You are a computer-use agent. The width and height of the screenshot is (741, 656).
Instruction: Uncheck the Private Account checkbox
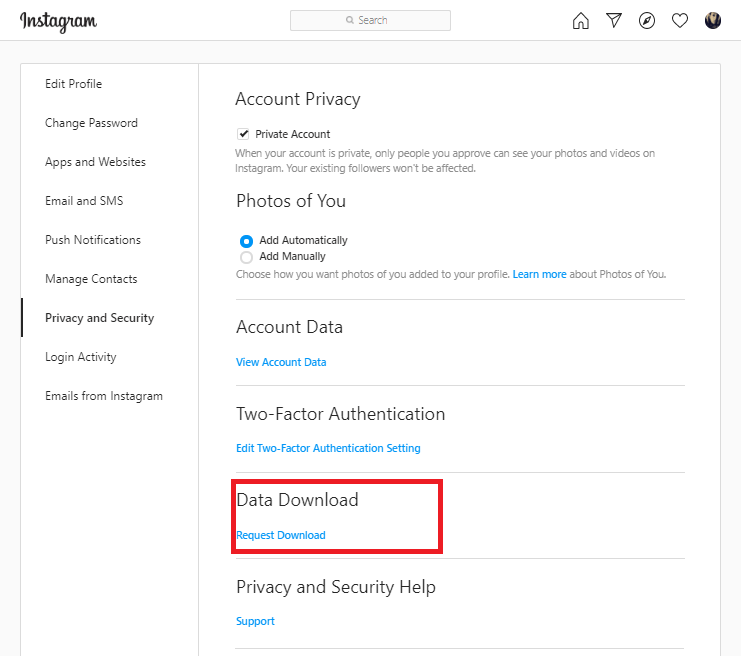(x=243, y=134)
